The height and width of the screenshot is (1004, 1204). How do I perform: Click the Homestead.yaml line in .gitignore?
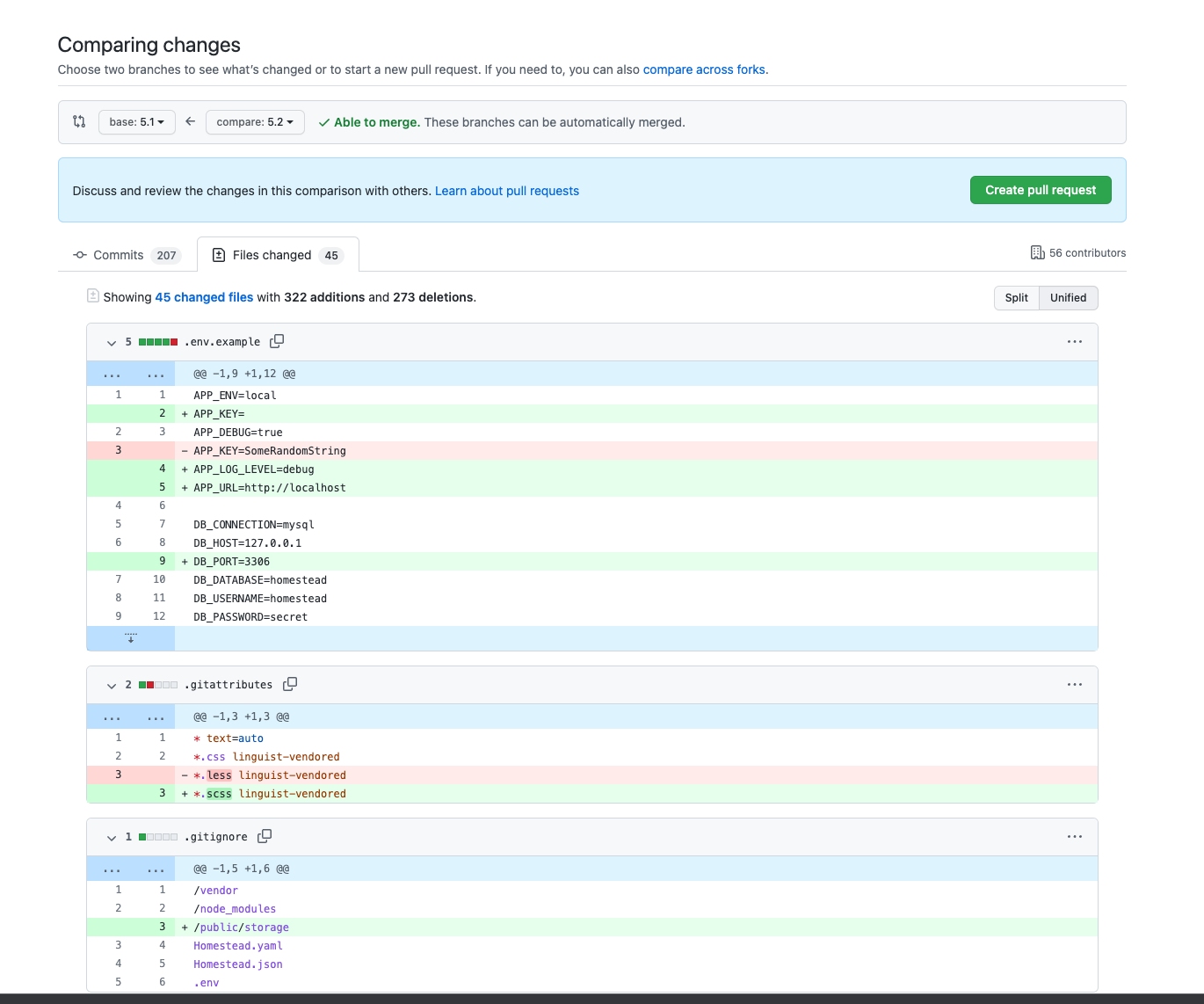pyautogui.click(x=592, y=946)
